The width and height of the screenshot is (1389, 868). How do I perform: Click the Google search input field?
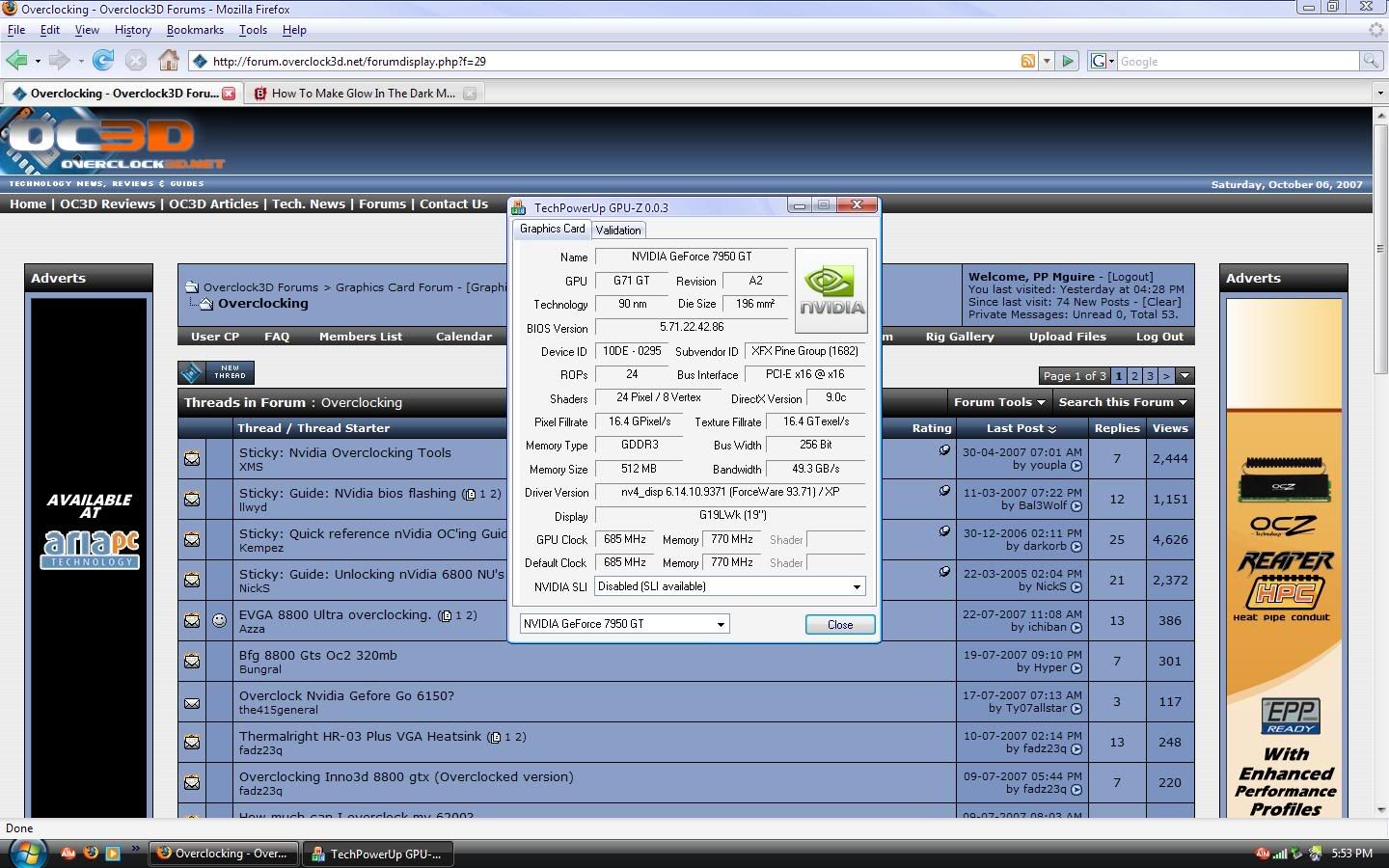pyautogui.click(x=1239, y=61)
